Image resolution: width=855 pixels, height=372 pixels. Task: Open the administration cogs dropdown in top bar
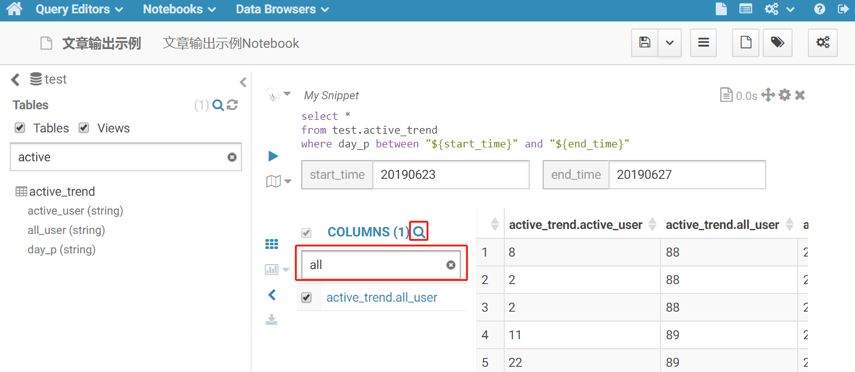coord(779,9)
